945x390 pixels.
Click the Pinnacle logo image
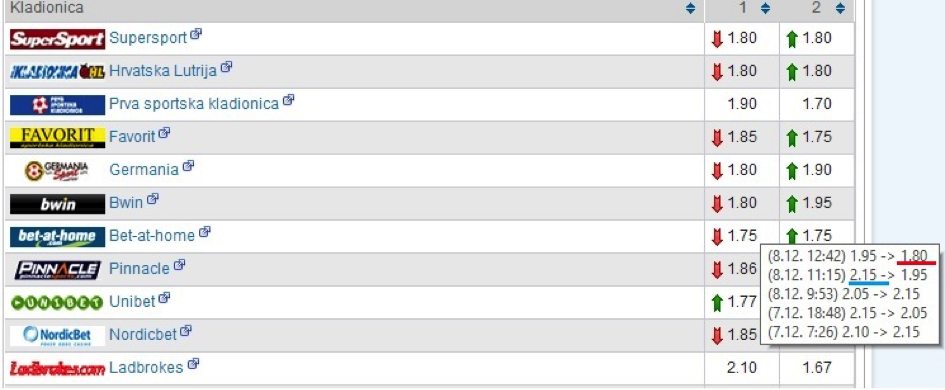tap(57, 269)
